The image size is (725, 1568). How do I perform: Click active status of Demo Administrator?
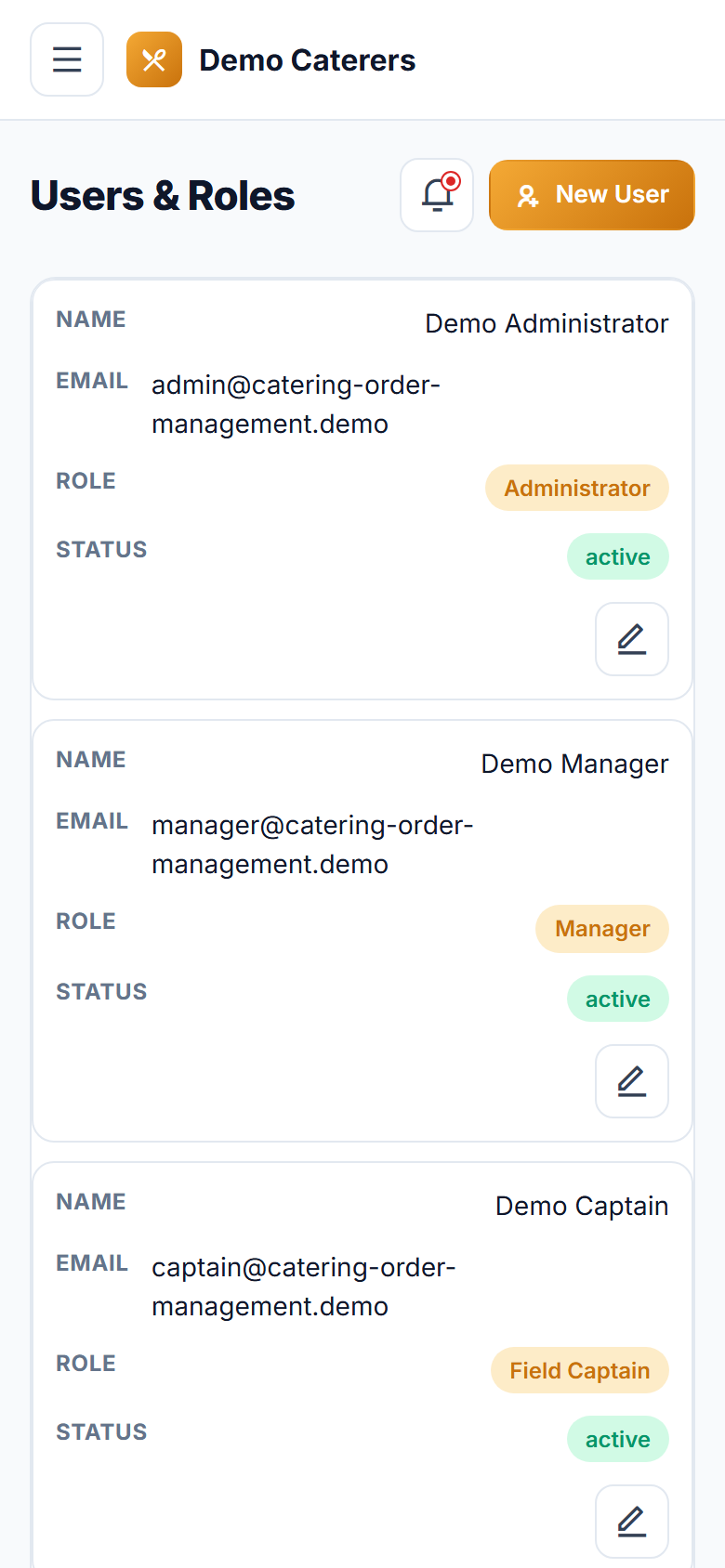(x=618, y=556)
